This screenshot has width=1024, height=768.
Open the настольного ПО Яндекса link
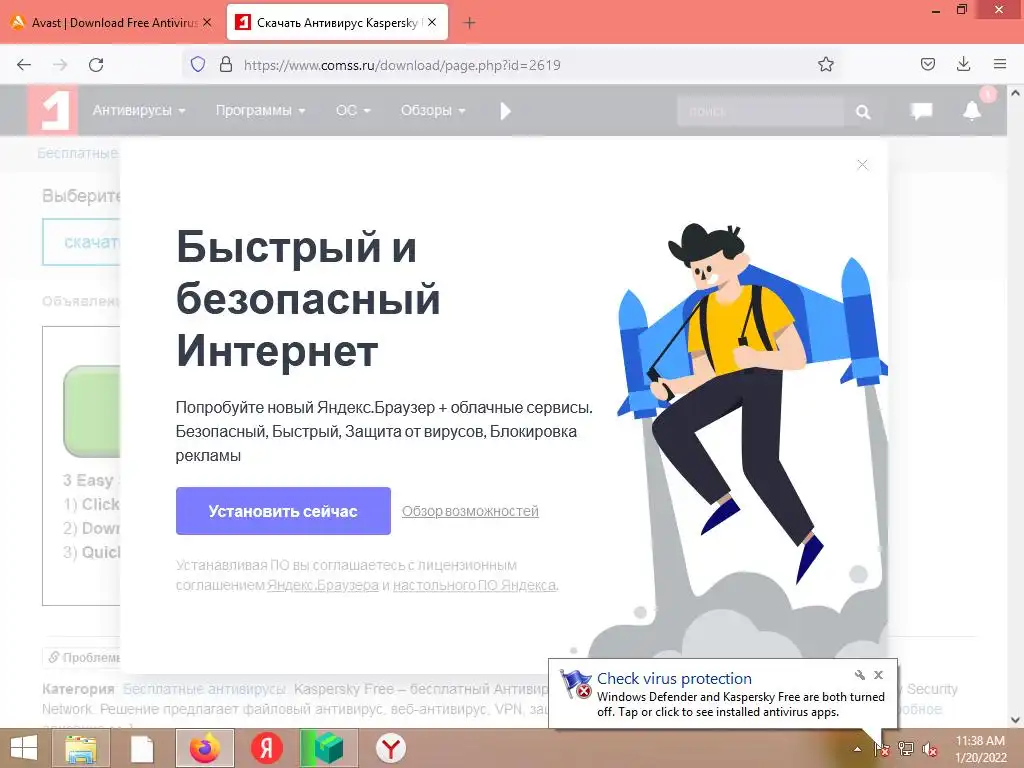[474, 585]
